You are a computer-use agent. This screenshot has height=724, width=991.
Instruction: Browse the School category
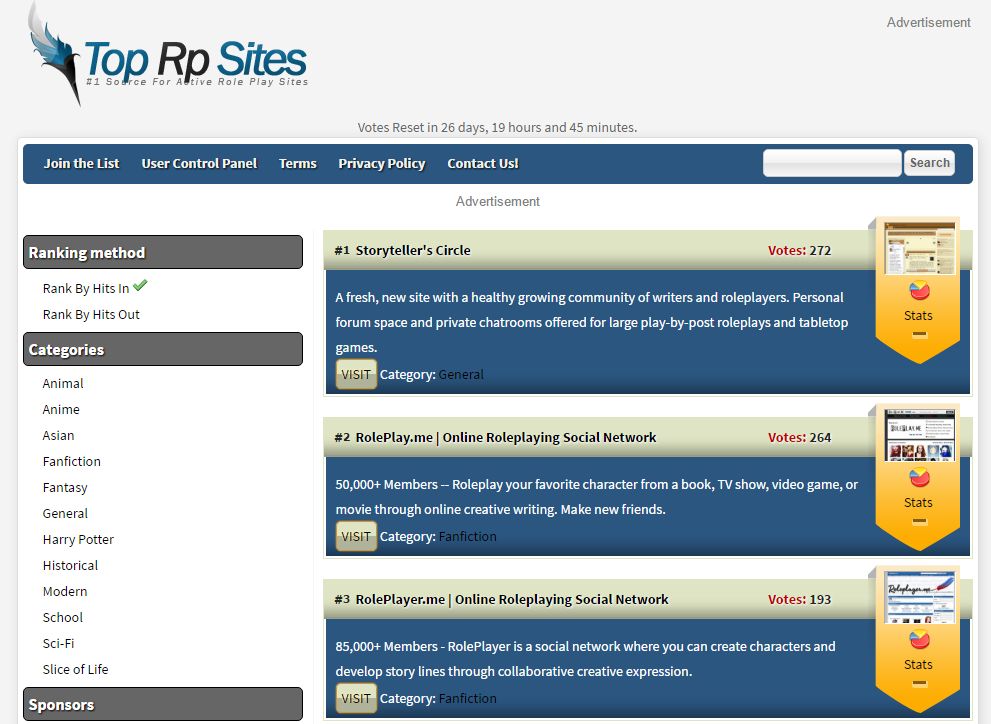click(x=63, y=617)
